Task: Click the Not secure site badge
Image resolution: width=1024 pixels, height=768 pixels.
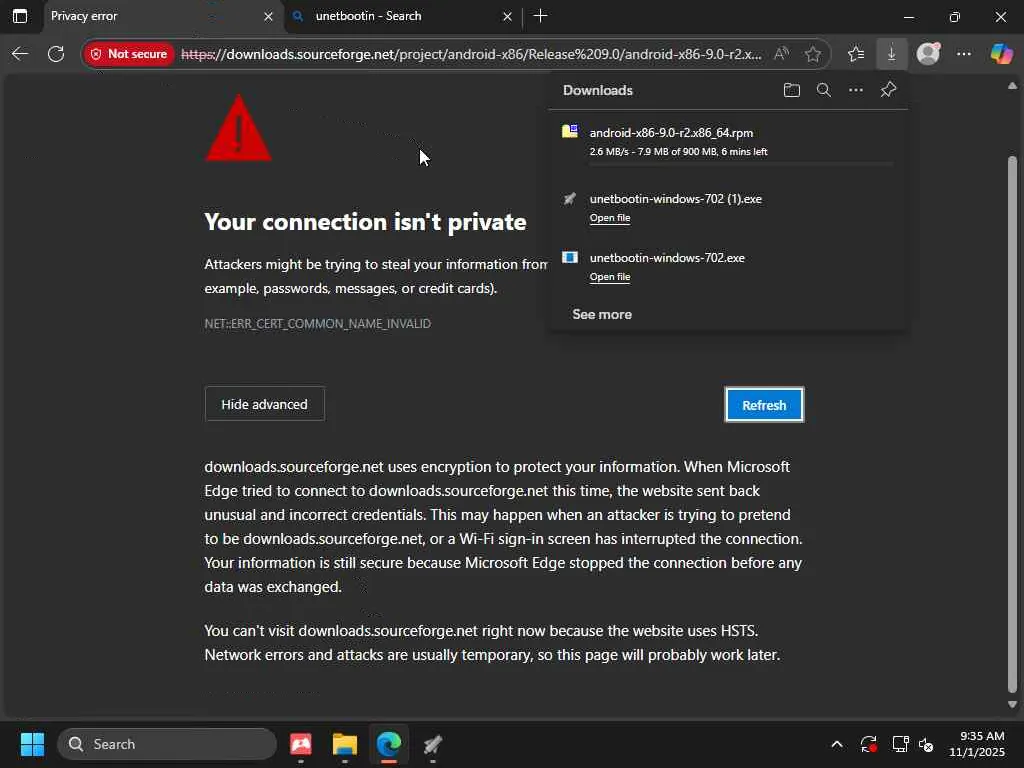Action: point(129,54)
